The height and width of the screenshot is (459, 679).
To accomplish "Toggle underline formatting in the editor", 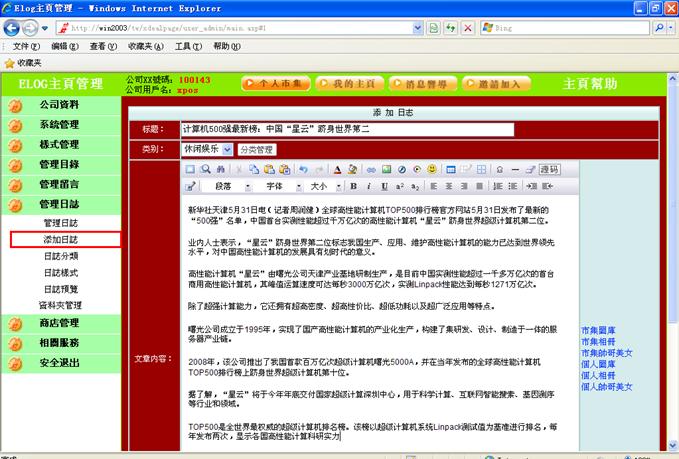I will point(384,186).
